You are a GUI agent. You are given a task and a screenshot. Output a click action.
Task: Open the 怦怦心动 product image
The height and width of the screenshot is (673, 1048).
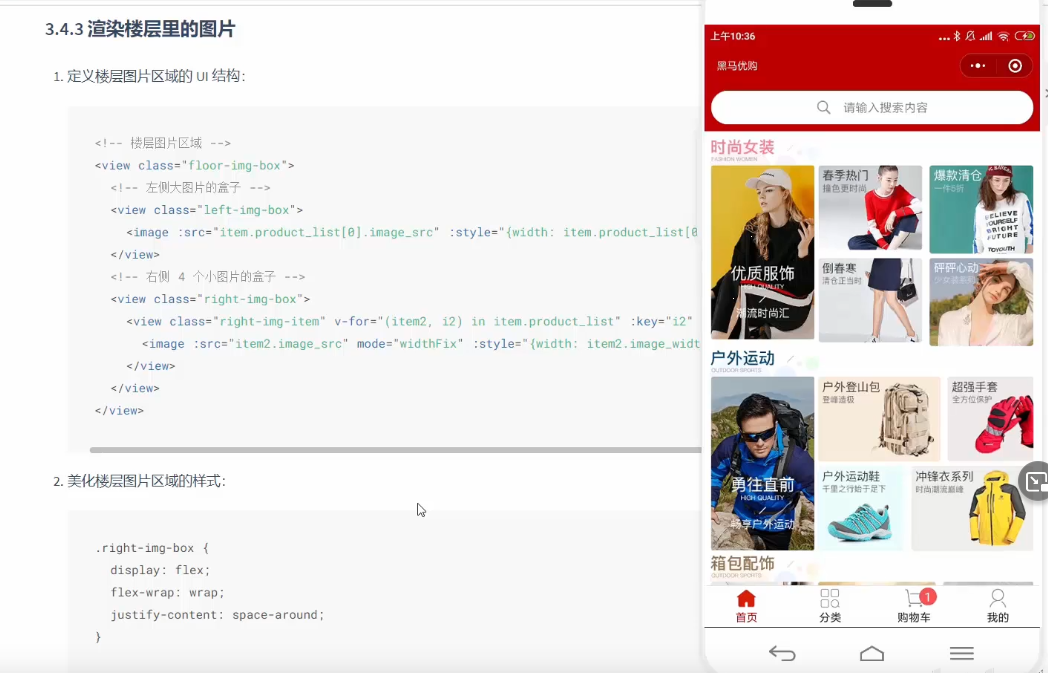981,302
